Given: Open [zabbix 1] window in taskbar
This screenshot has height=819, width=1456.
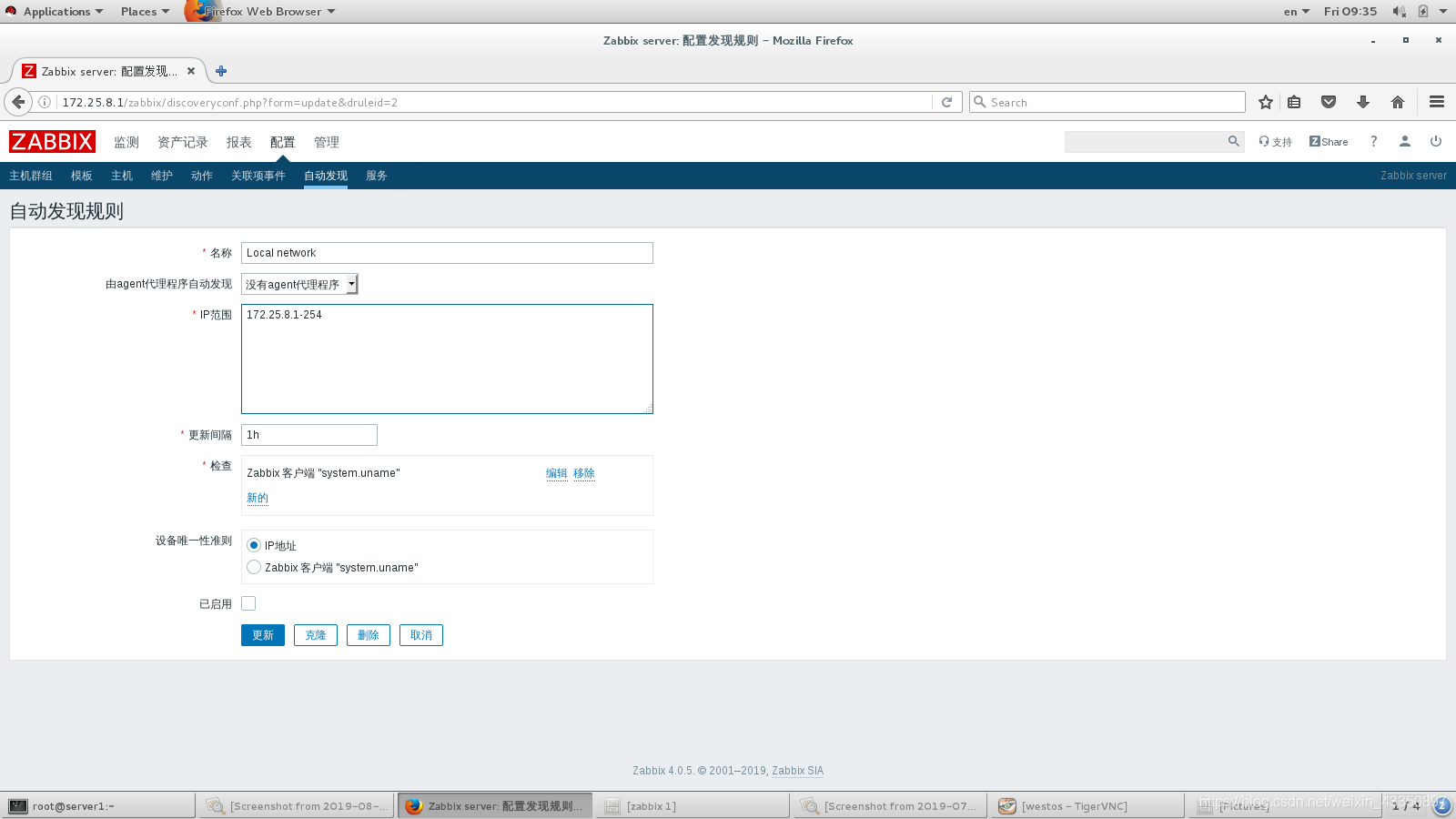Looking at the screenshot, I should coord(693,805).
